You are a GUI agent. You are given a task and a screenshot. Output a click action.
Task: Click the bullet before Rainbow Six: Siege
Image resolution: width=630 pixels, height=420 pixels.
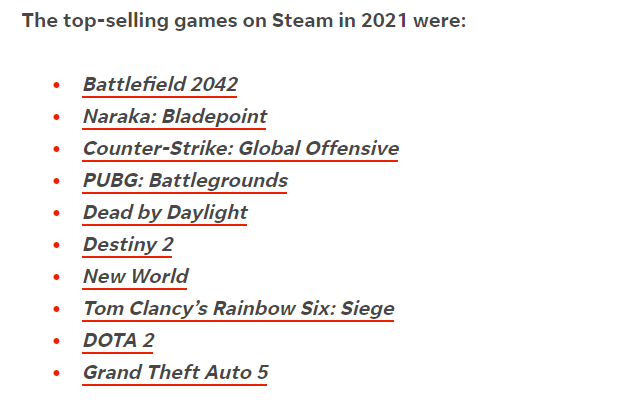[x=57, y=310]
